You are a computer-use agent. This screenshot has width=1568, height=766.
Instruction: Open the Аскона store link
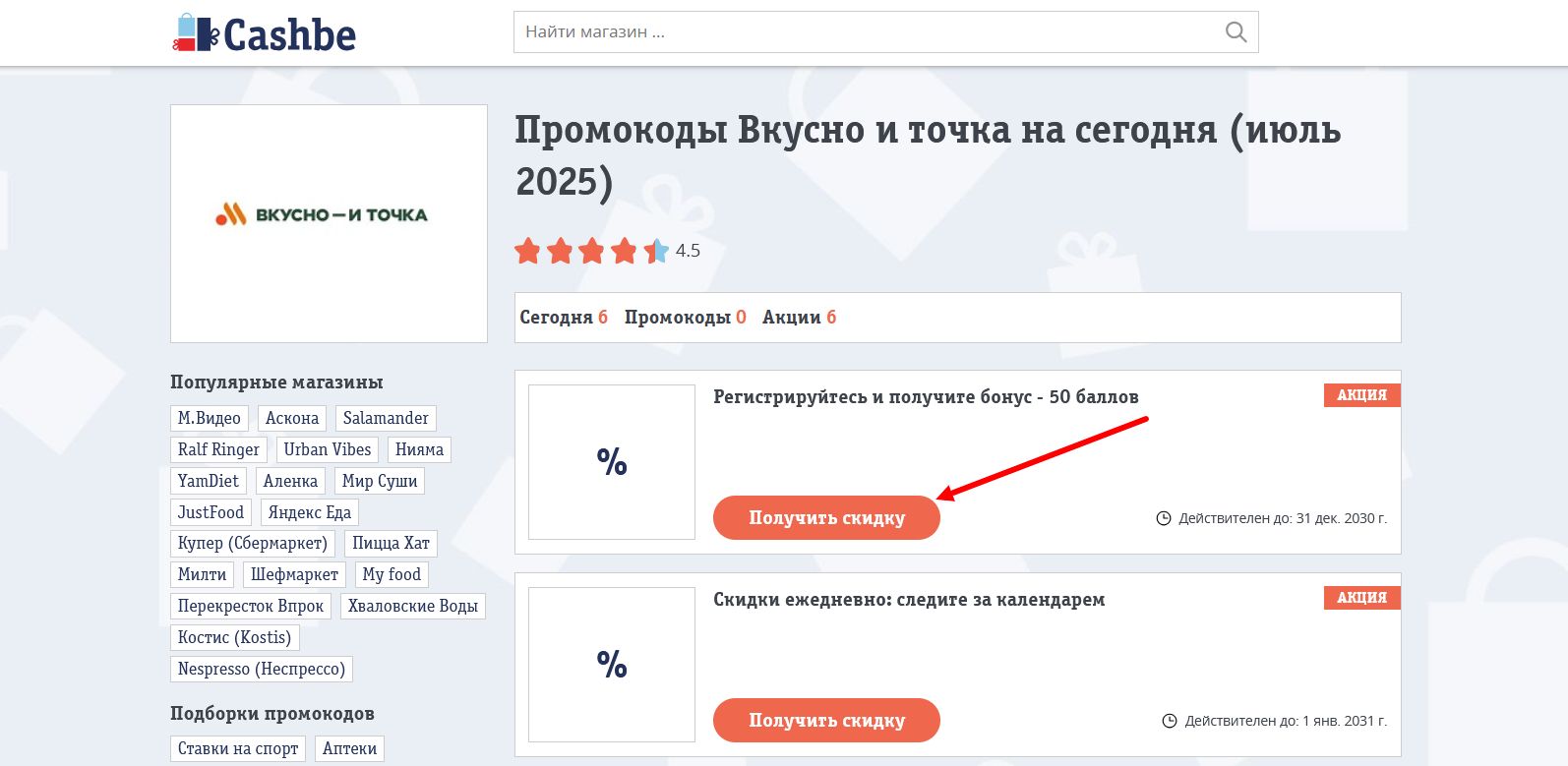point(292,418)
